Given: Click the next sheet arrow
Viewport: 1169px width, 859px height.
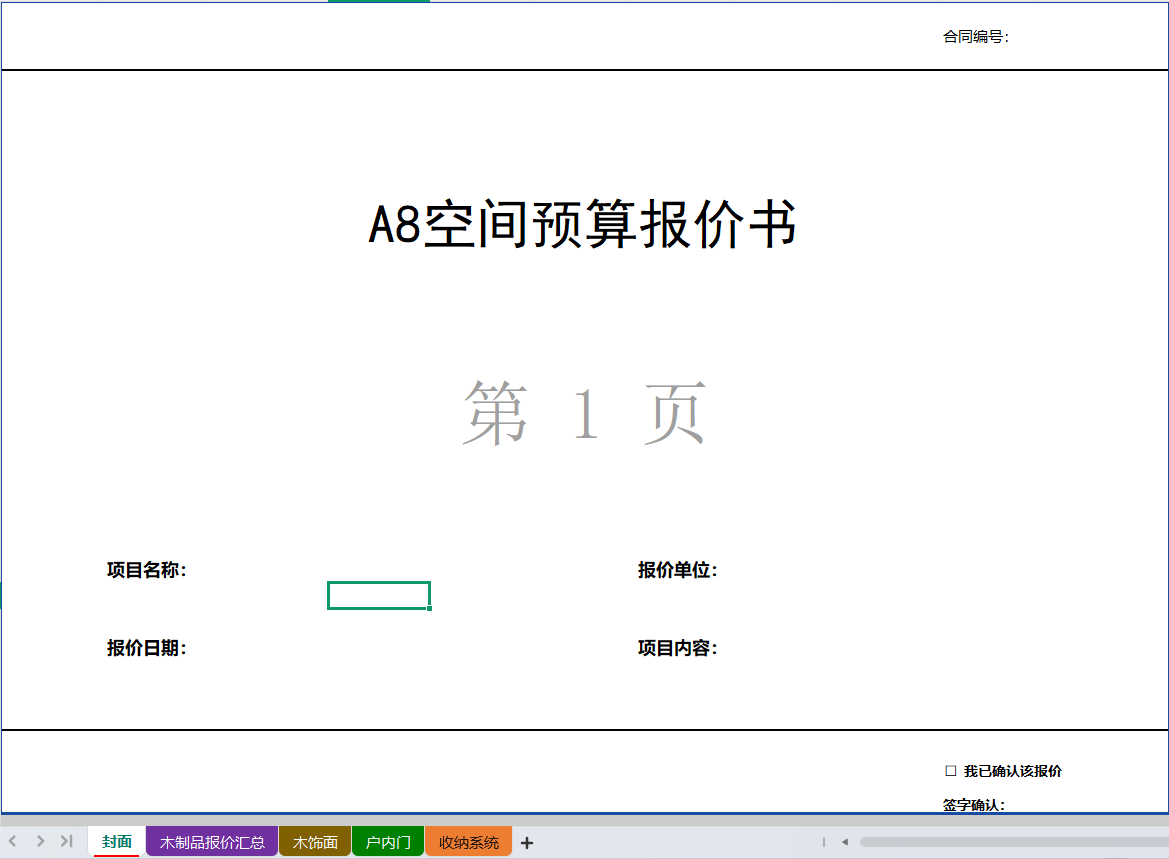Looking at the screenshot, I should 40,841.
